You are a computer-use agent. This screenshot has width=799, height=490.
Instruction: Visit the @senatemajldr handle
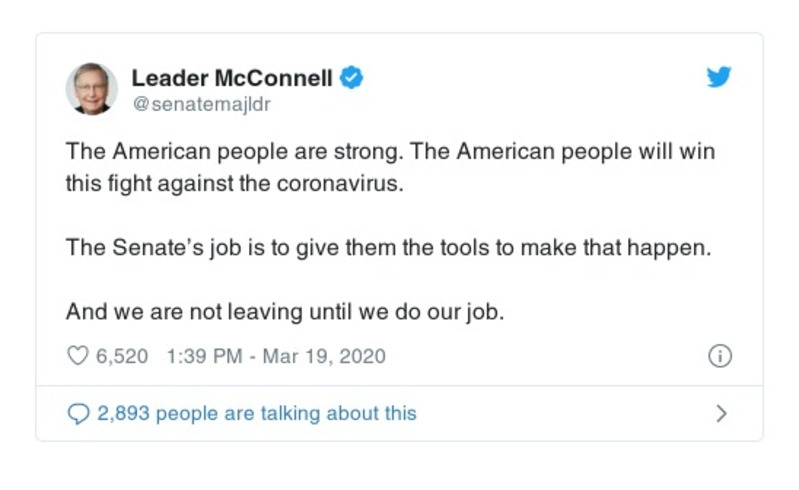coord(202,103)
